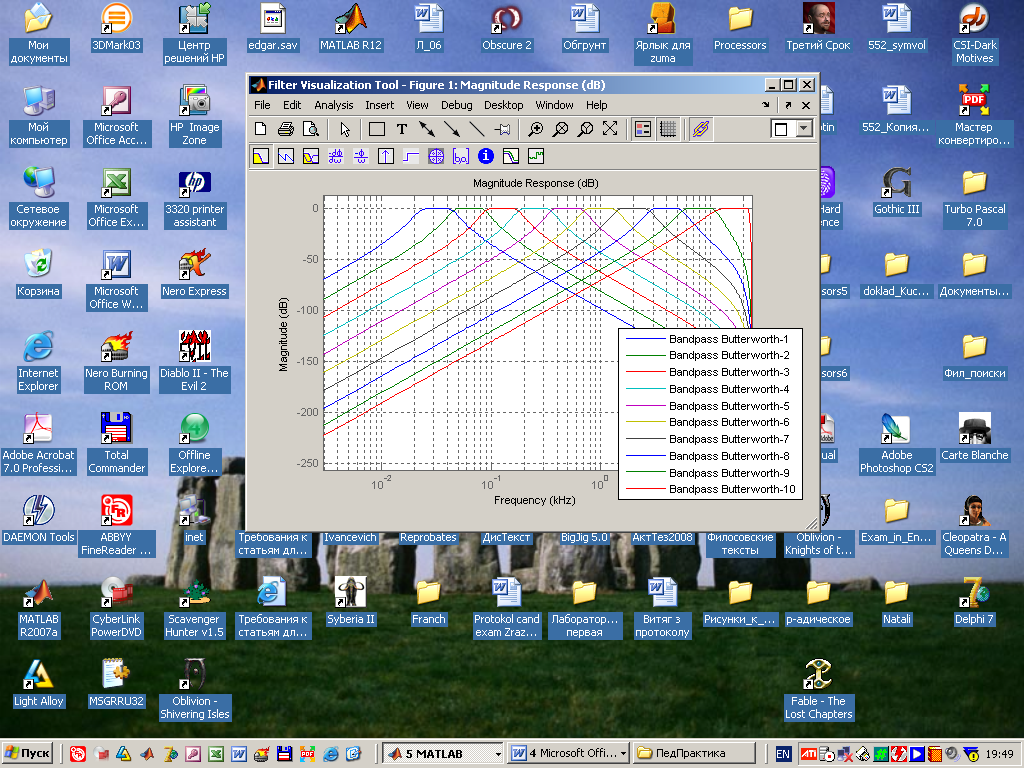Activate the Zoom Y-Axis tool

point(585,129)
